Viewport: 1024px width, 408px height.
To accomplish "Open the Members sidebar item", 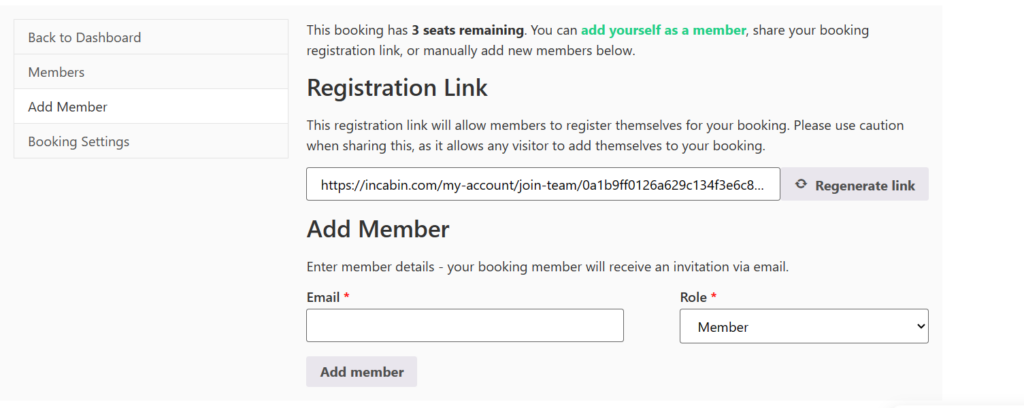I will pos(56,72).
